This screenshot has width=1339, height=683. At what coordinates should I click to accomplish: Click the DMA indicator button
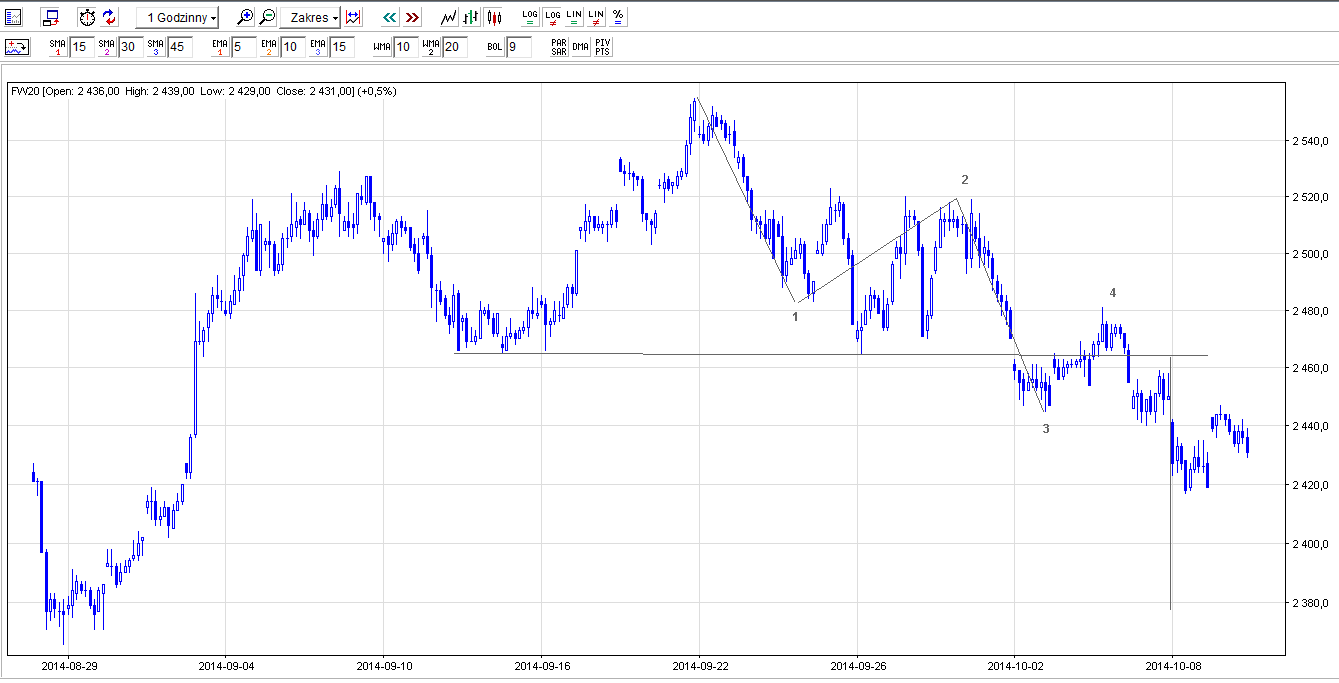(x=580, y=47)
